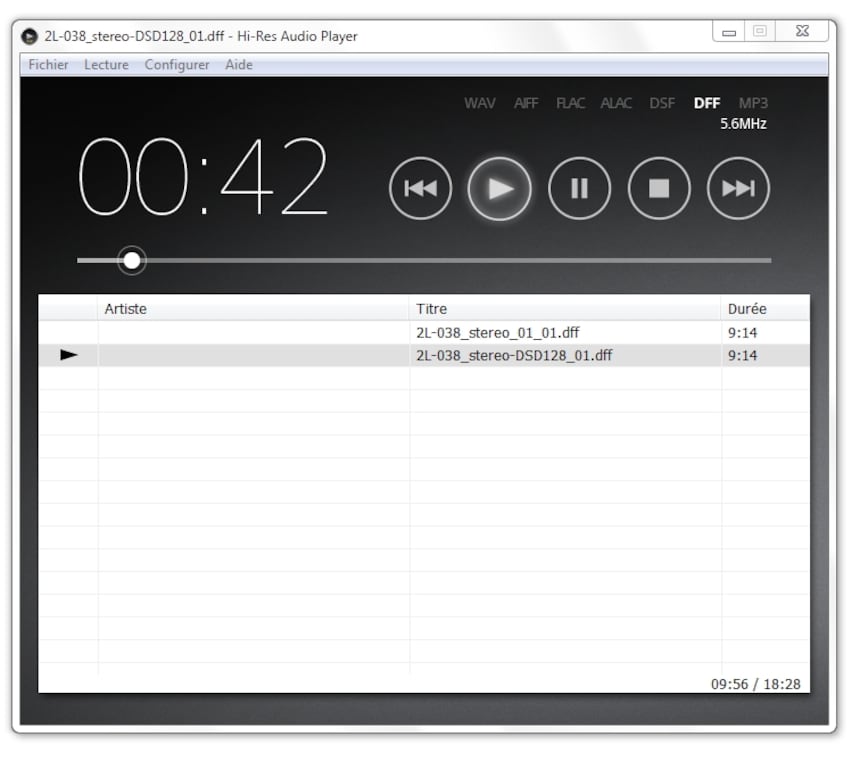The image size is (860, 762).
Task: Click the large 00:42 time display
Action: [203, 176]
